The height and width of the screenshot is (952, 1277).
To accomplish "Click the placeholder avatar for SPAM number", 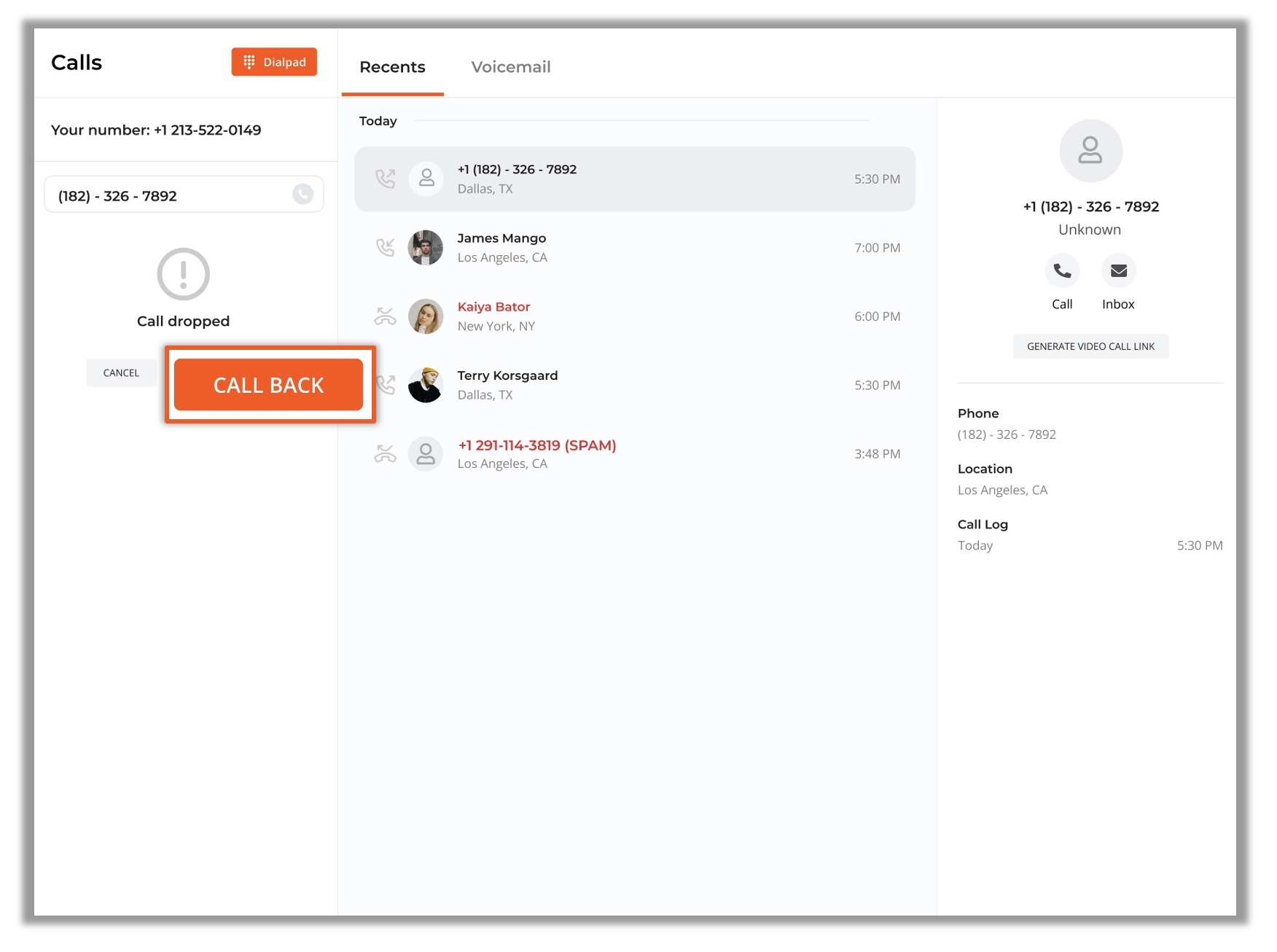I will click(x=426, y=454).
